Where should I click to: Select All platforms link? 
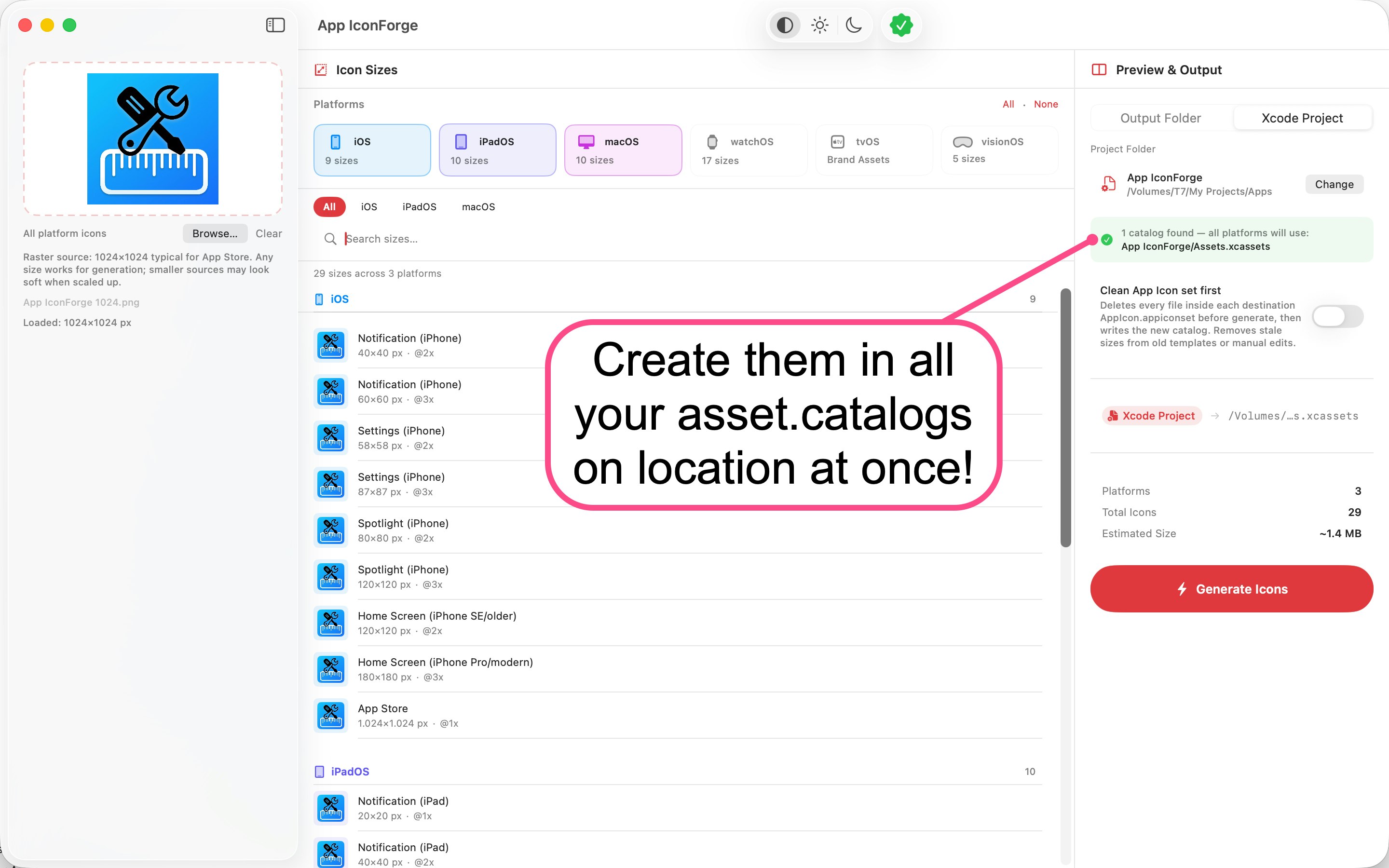pyautogui.click(x=1008, y=105)
